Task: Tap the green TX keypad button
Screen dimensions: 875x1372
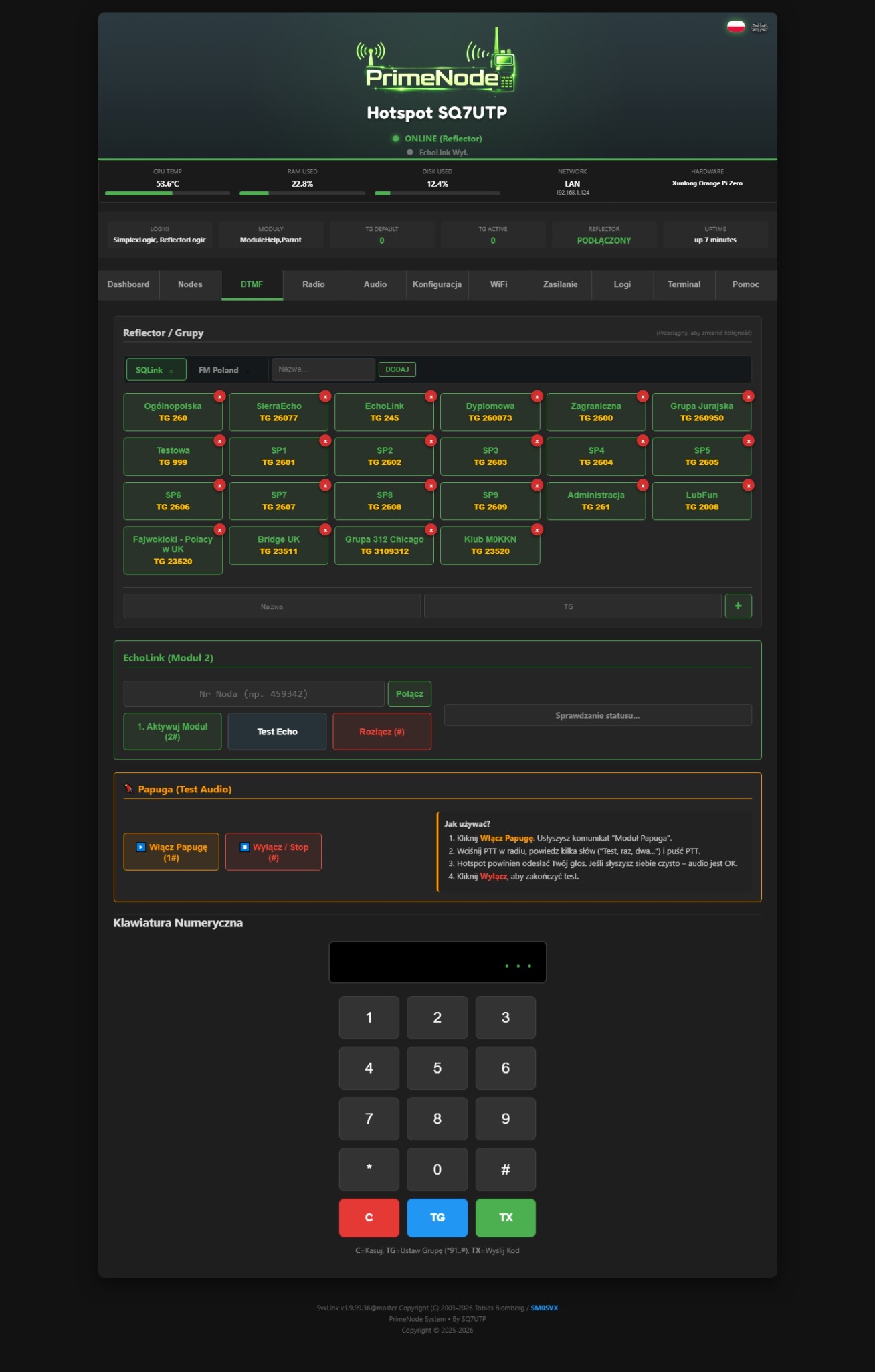Action: pyautogui.click(x=506, y=1217)
